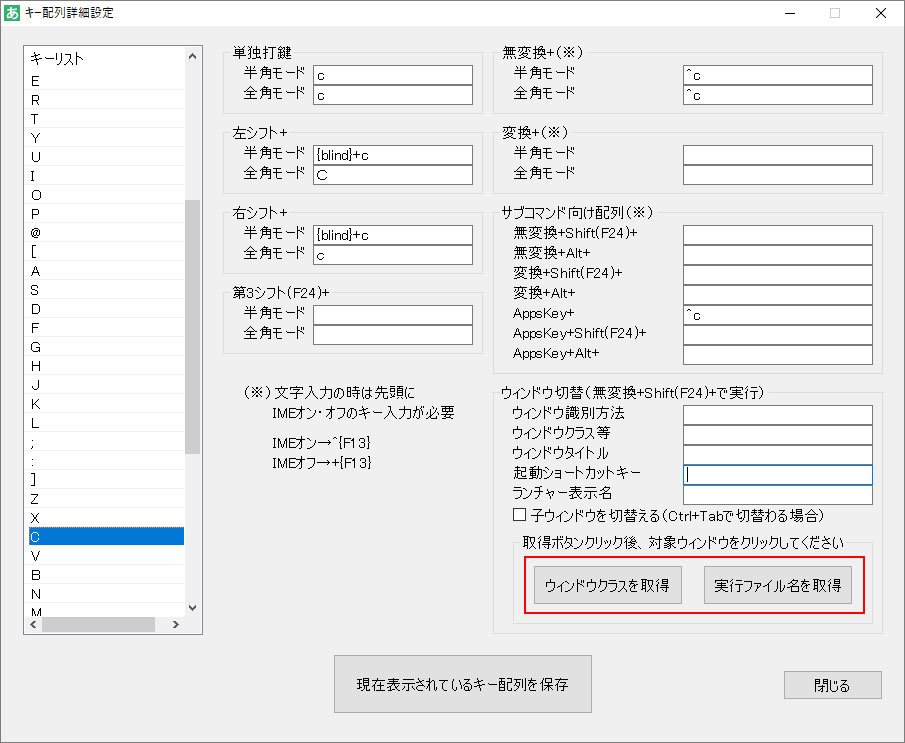Save the current key layout

(x=462, y=684)
